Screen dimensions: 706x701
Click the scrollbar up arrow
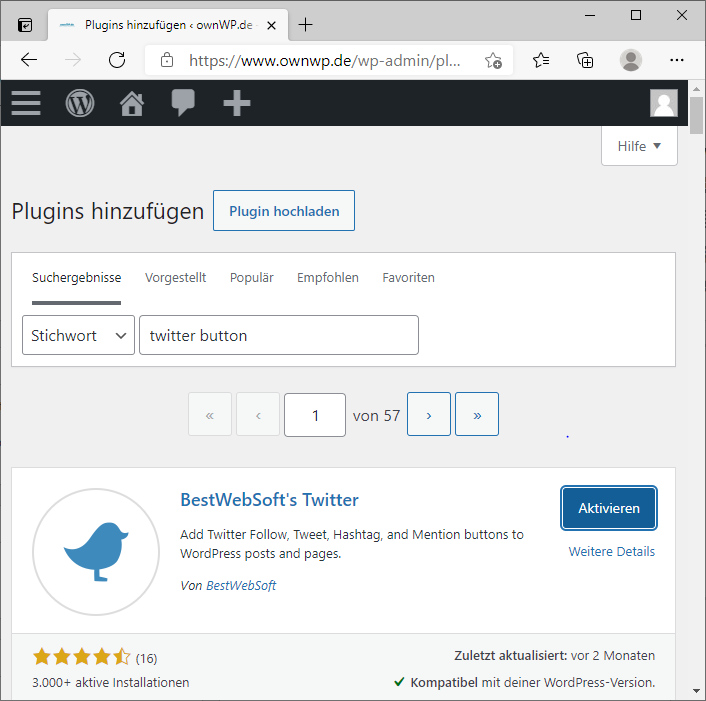click(697, 89)
